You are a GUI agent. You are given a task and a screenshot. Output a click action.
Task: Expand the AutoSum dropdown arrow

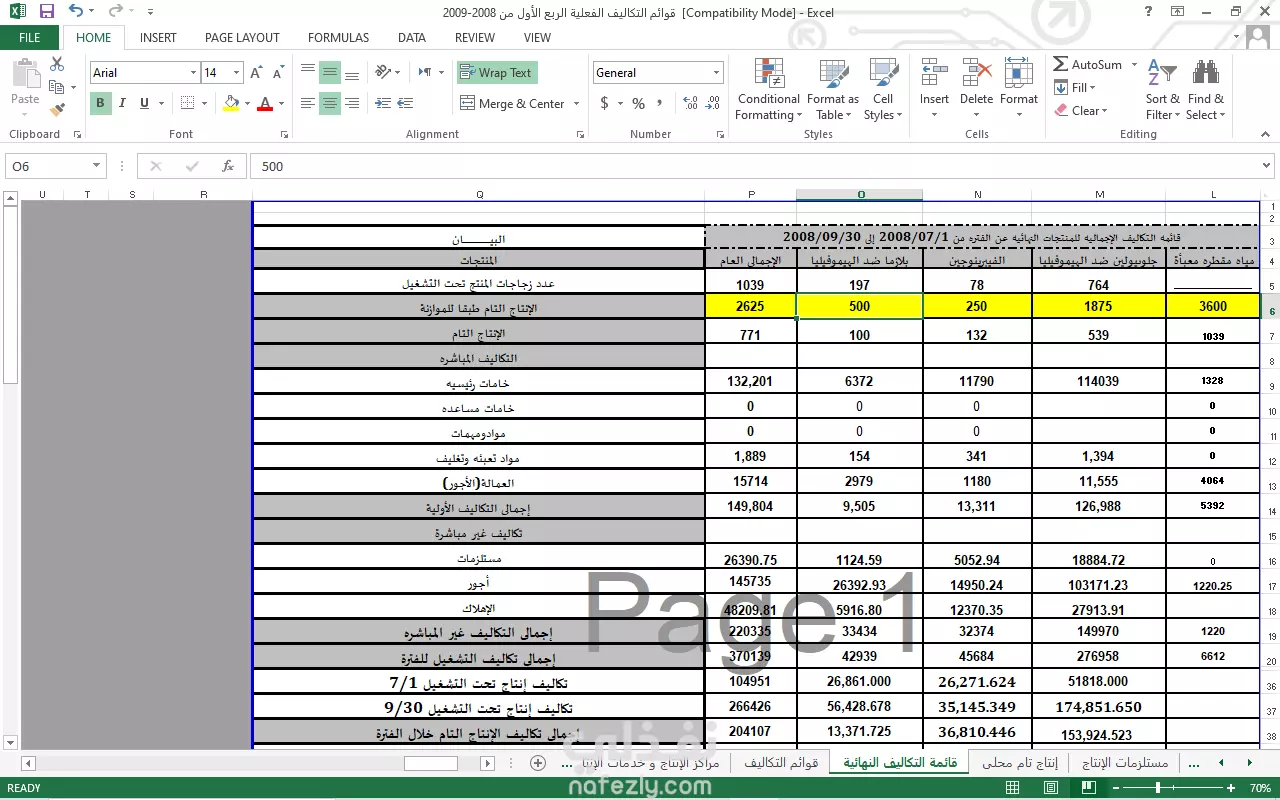(1134, 64)
